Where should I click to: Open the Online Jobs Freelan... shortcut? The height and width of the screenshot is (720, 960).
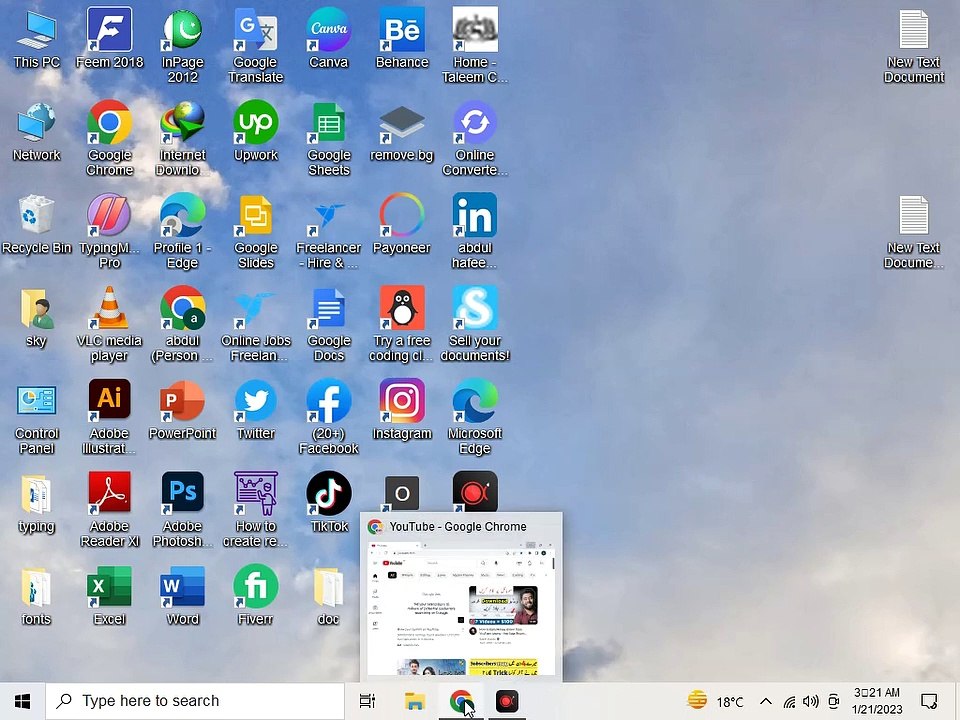[255, 326]
